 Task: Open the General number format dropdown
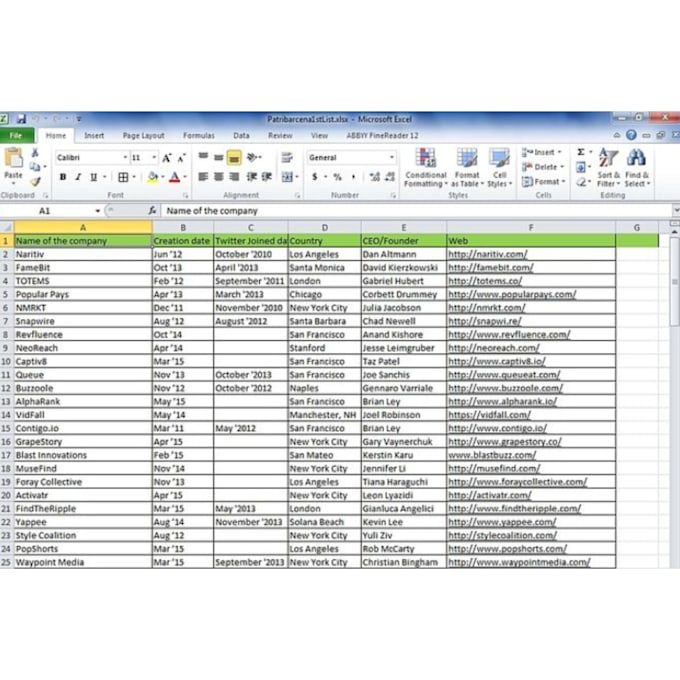coord(392,157)
